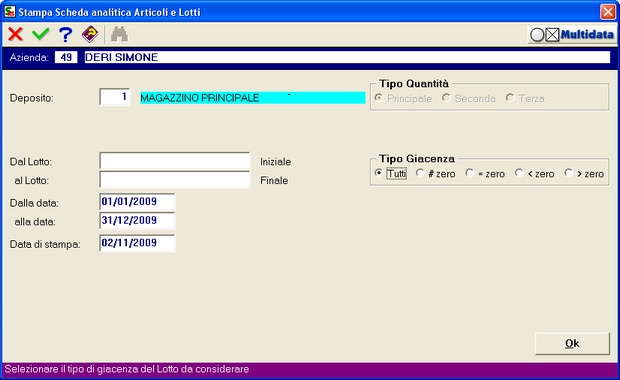This screenshot has height=380, width=620.
Task: Click the MAGAZZINO PRINCIPALE description field
Action: [x=253, y=98]
